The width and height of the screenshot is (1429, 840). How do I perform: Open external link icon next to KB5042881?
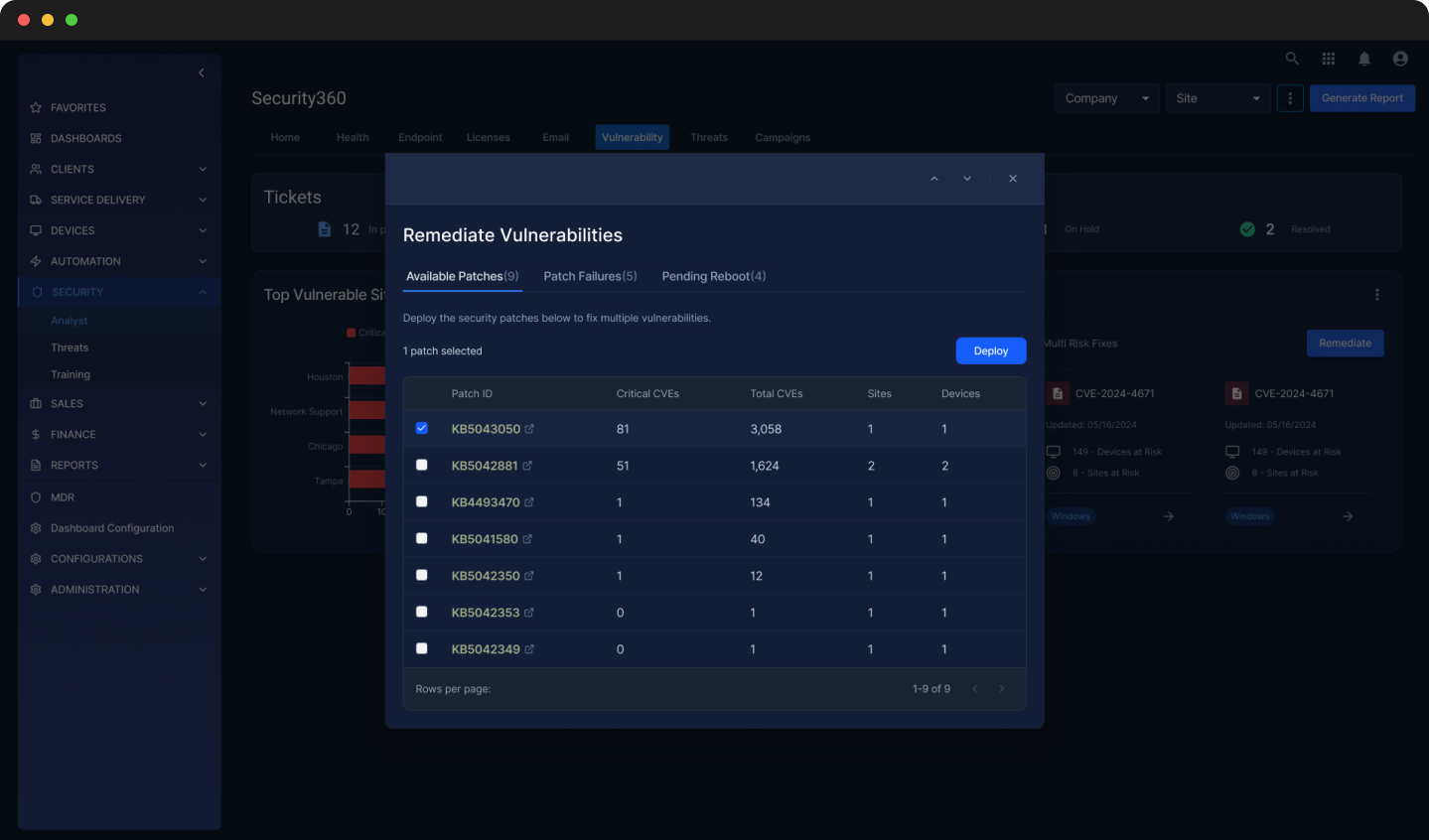(528, 465)
